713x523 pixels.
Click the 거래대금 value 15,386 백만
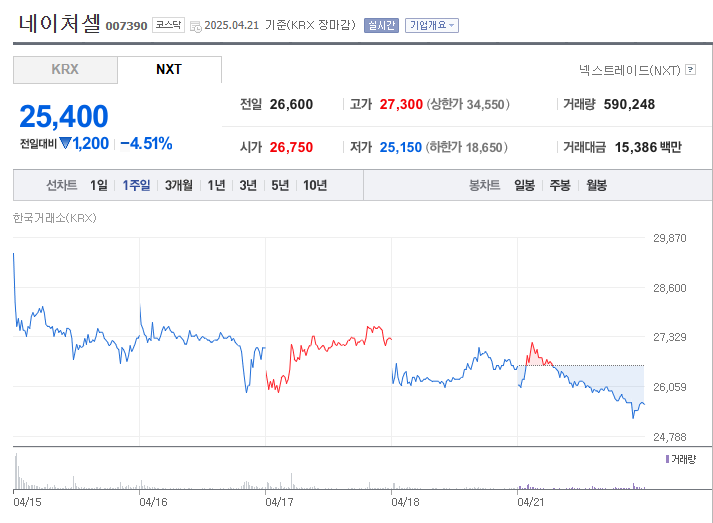click(648, 147)
